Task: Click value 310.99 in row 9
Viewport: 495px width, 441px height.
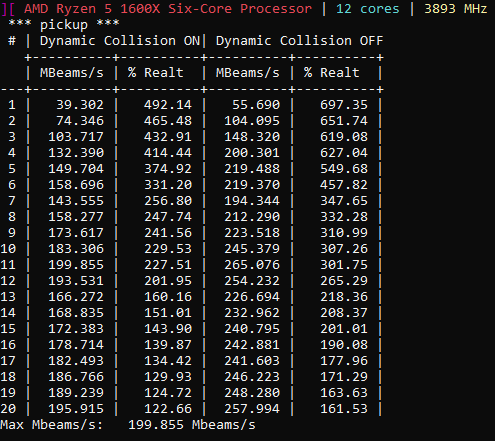Action: [344, 233]
